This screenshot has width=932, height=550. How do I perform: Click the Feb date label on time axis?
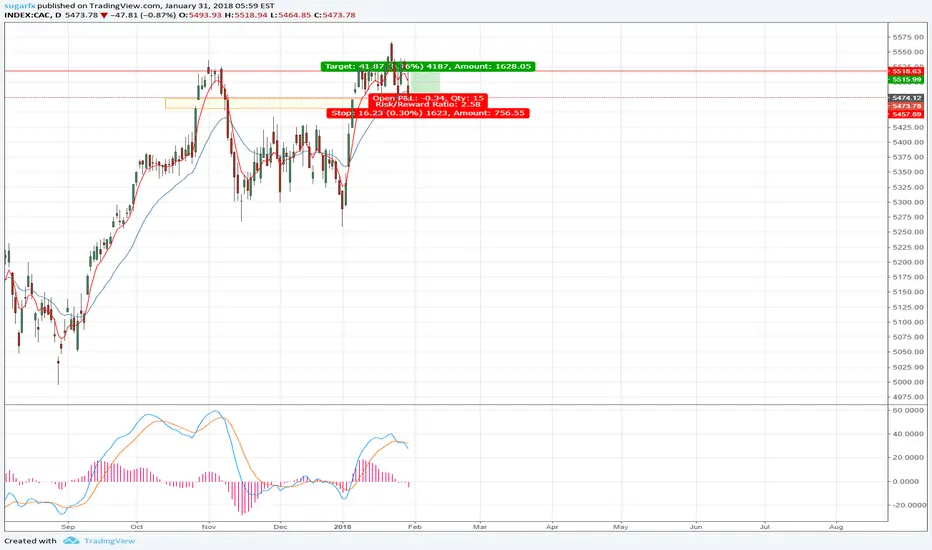414,527
